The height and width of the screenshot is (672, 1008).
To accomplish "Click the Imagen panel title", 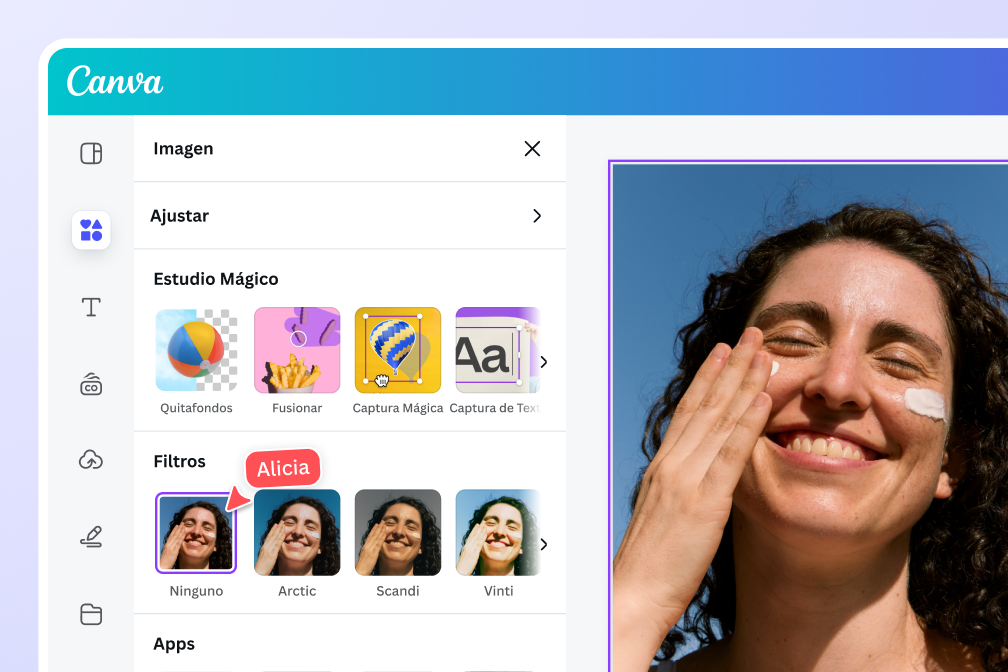I will (x=183, y=149).
